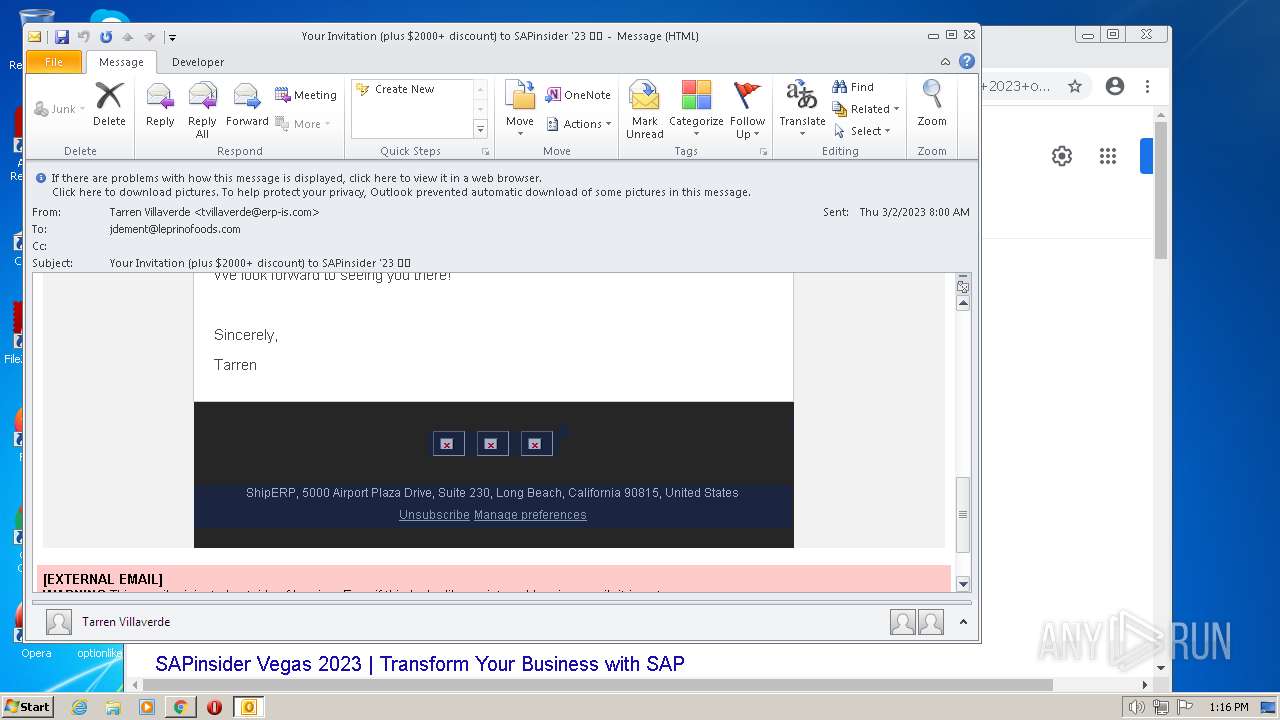The width and height of the screenshot is (1280, 720).
Task: Select the Create New quick step
Action: pyautogui.click(x=405, y=89)
